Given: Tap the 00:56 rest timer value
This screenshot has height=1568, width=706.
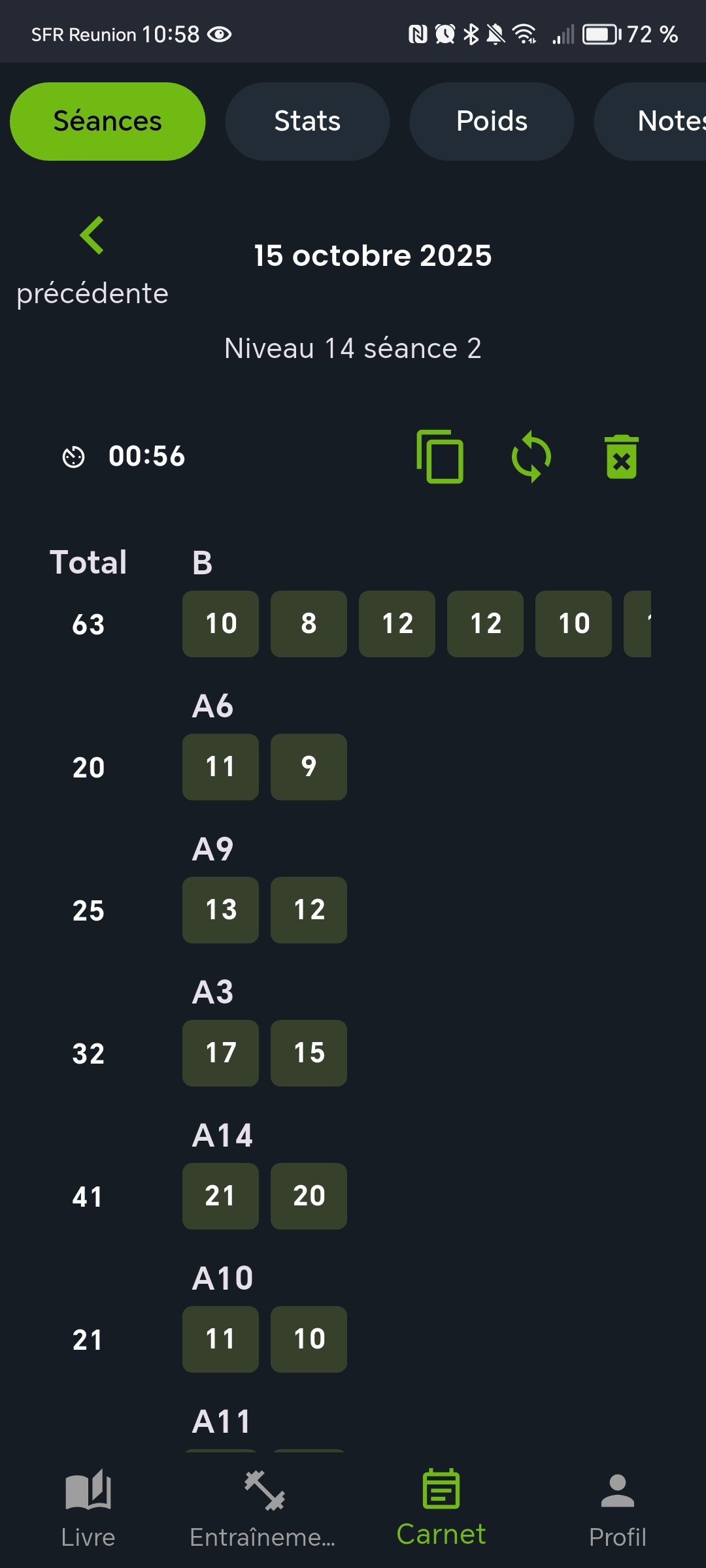Looking at the screenshot, I should click(147, 457).
